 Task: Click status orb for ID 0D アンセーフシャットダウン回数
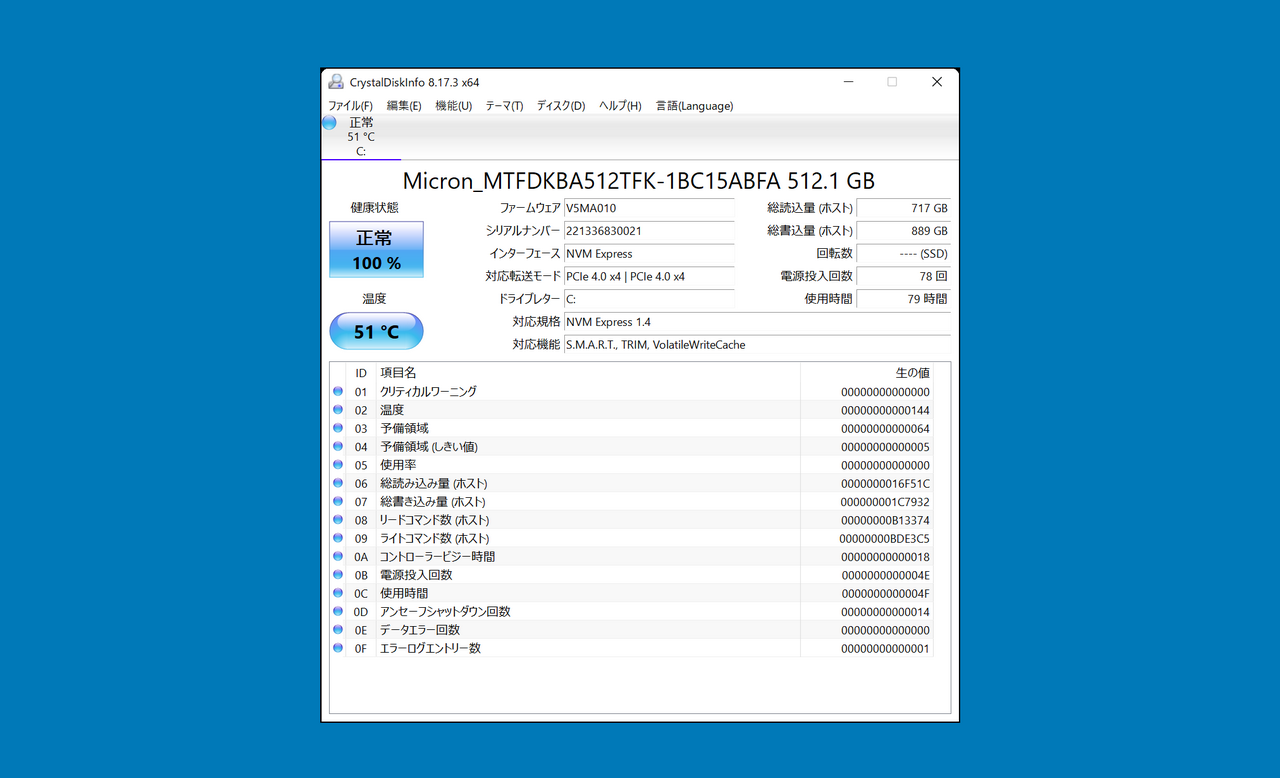point(338,611)
